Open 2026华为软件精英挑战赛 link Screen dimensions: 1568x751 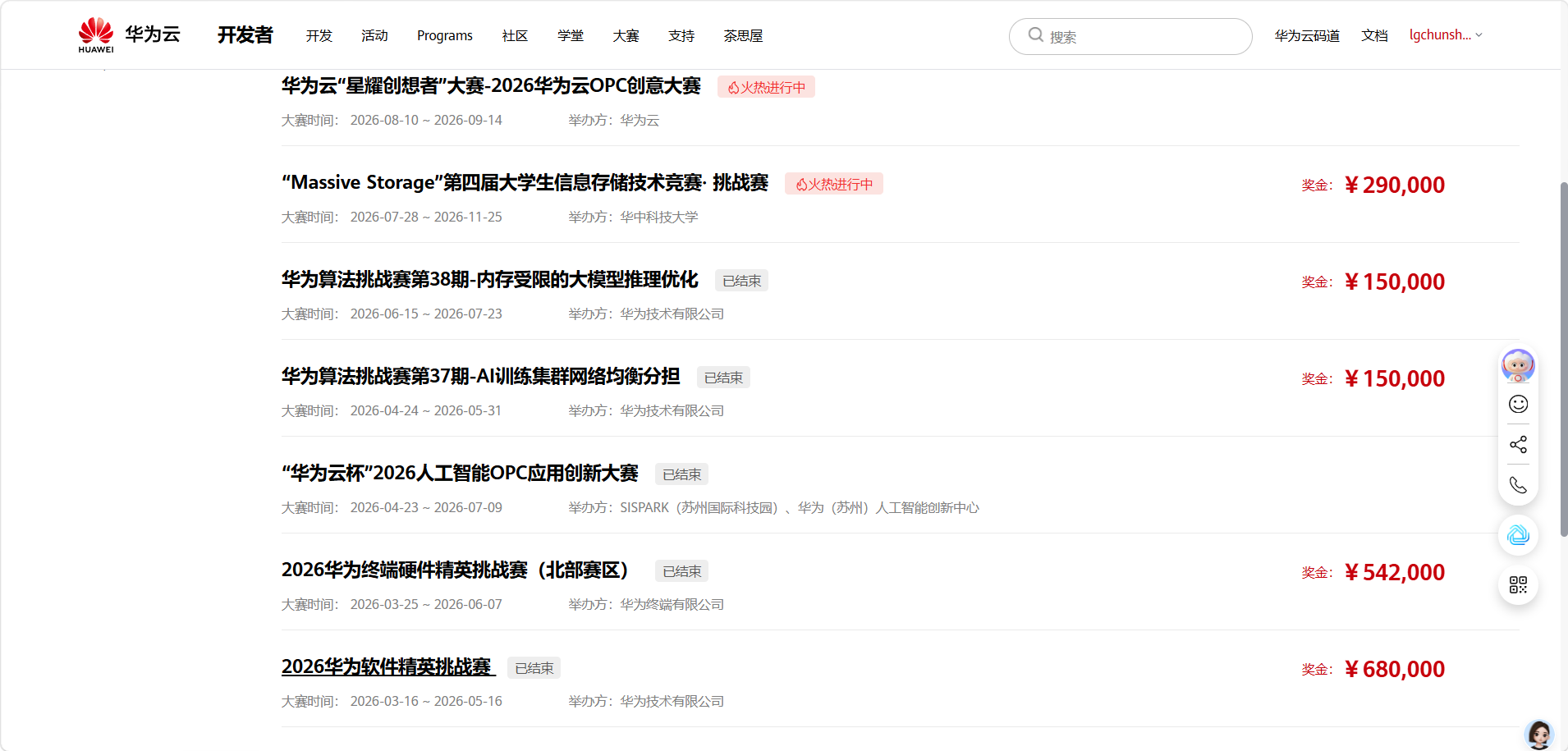(x=387, y=666)
